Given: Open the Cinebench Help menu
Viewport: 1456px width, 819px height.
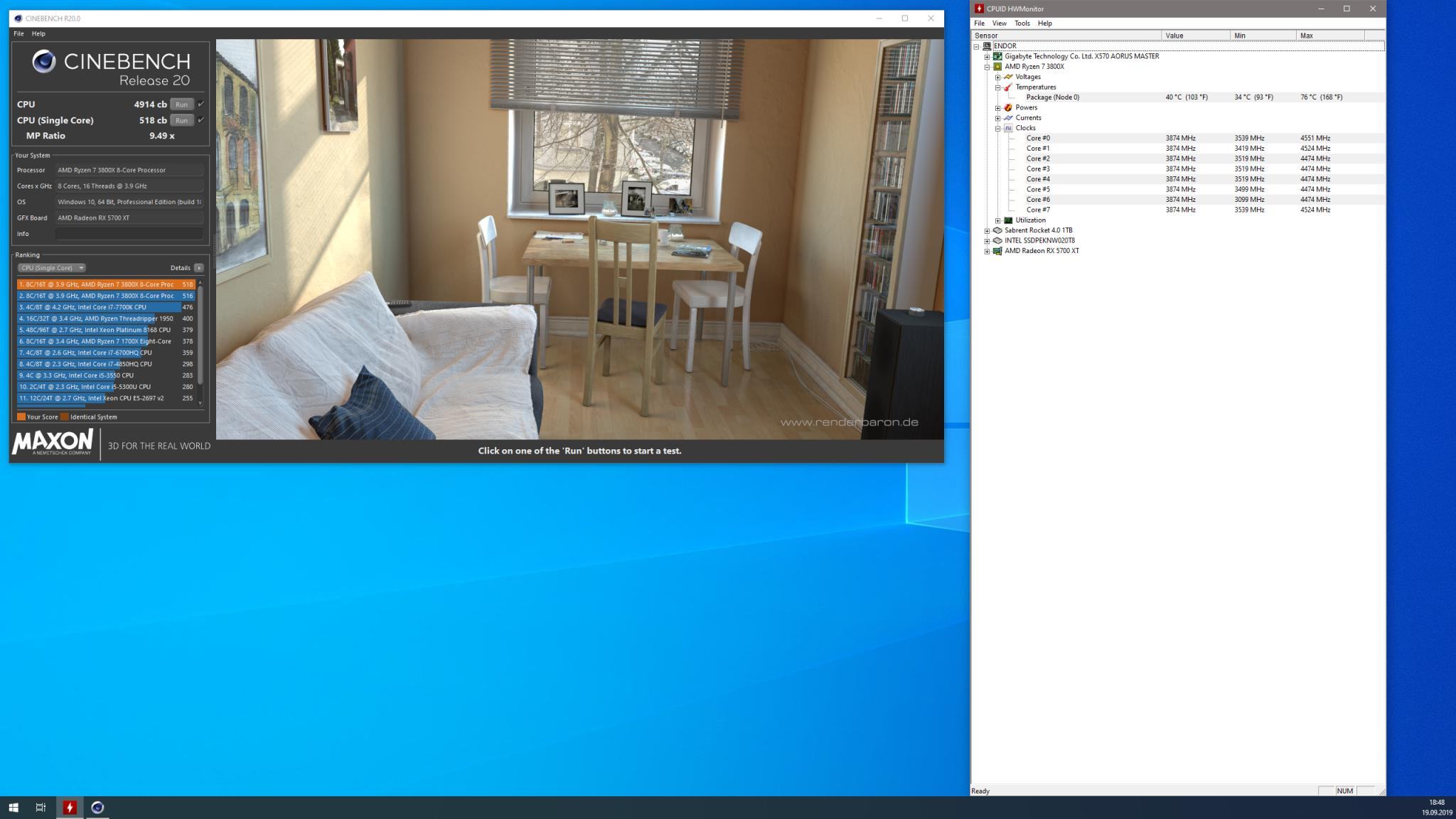Looking at the screenshot, I should click(x=38, y=33).
